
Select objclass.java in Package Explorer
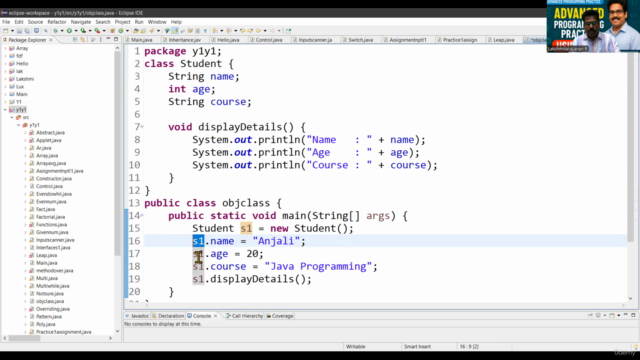tap(50, 301)
